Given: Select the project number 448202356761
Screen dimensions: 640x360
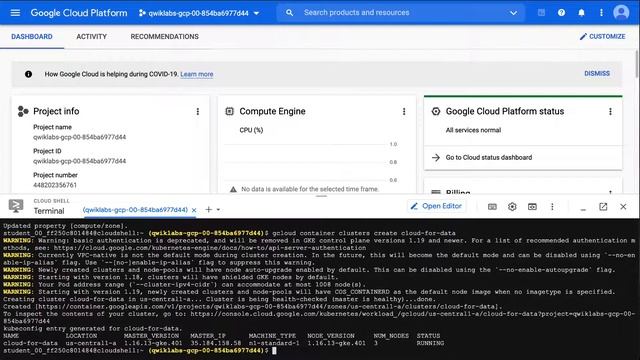Looking at the screenshot, I should pyautogui.click(x=55, y=185).
